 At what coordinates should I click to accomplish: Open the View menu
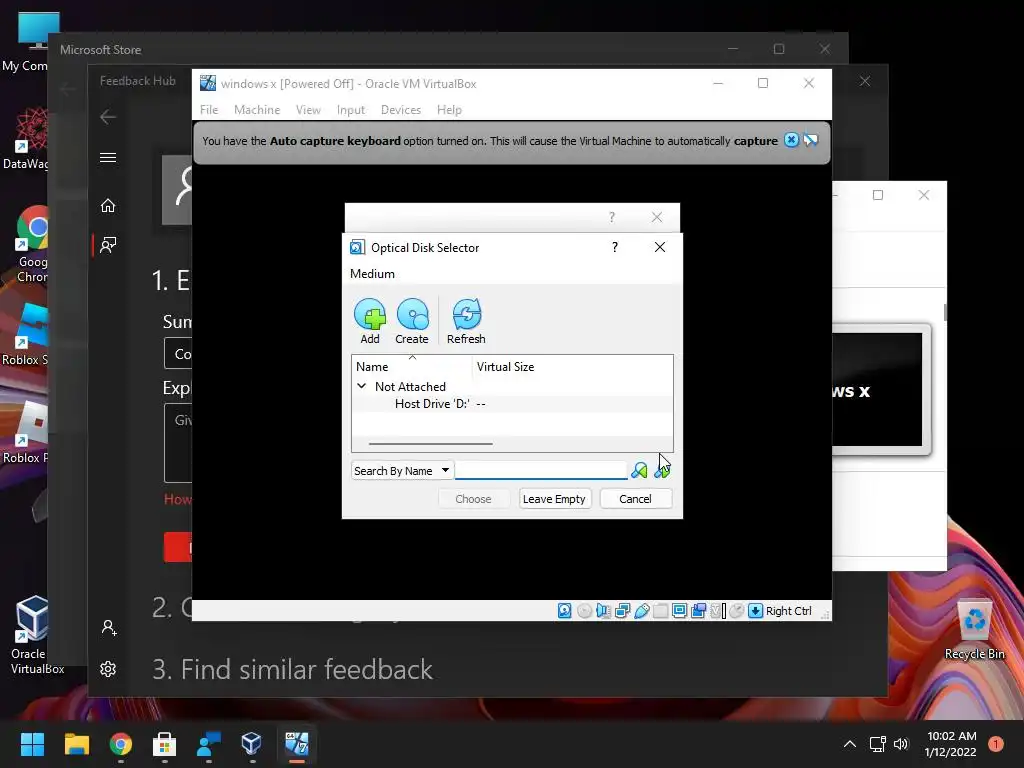tap(308, 110)
